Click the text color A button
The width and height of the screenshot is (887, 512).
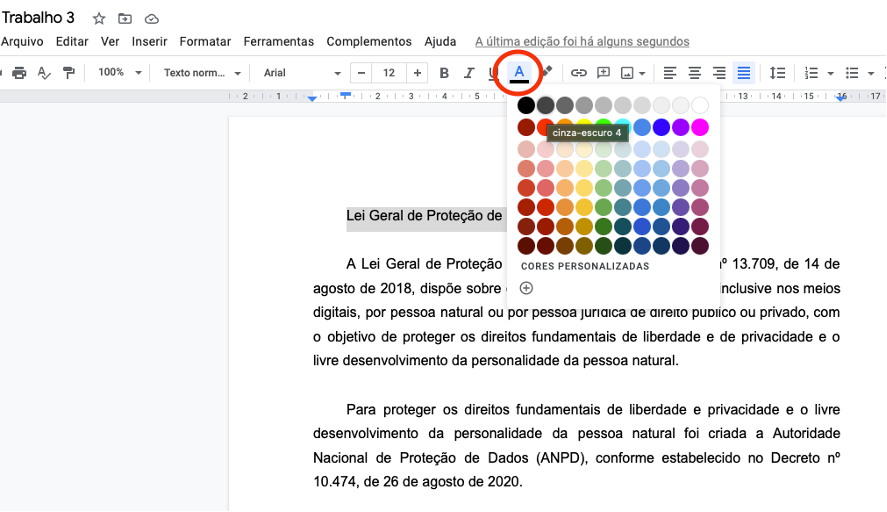(519, 72)
